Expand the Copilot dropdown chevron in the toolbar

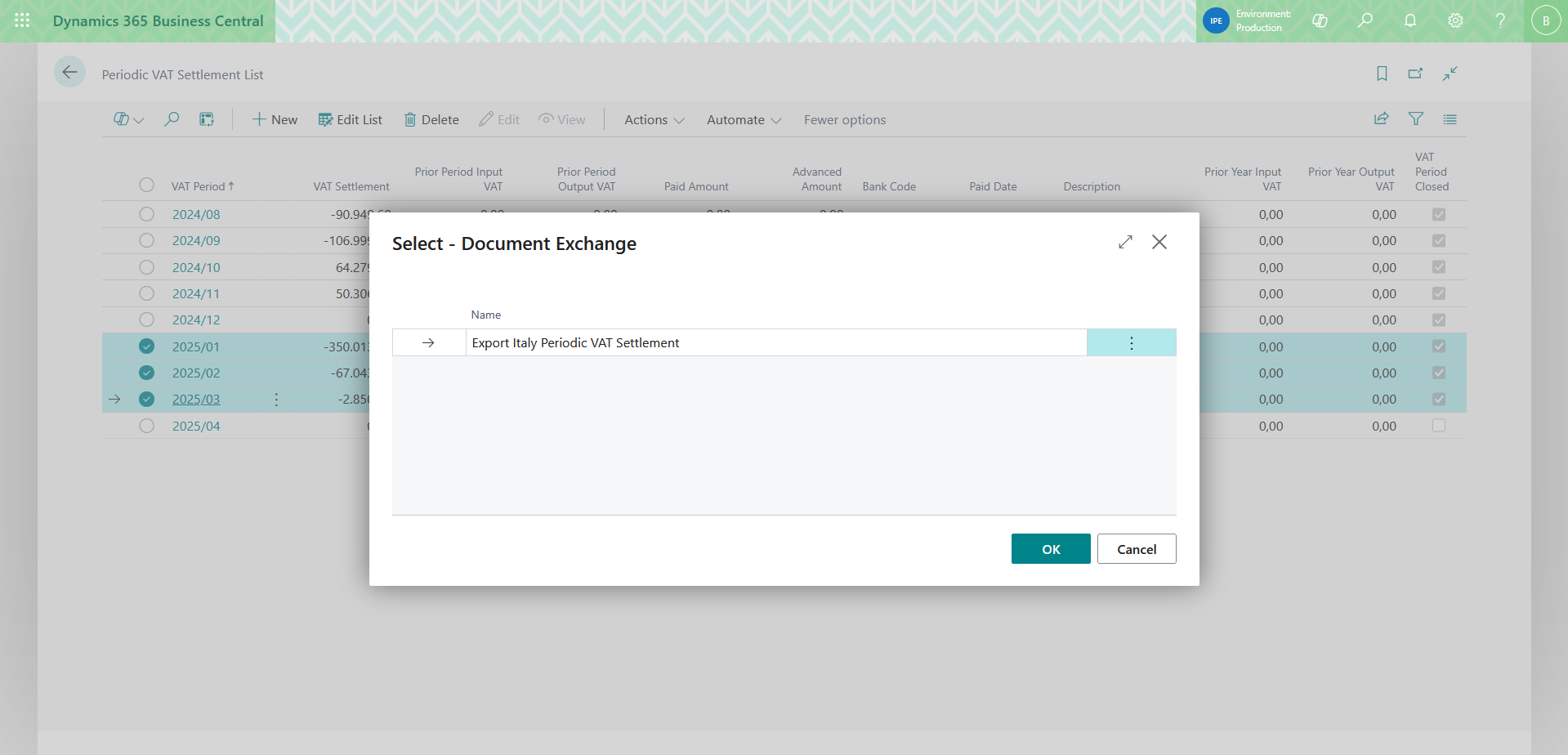(x=139, y=120)
